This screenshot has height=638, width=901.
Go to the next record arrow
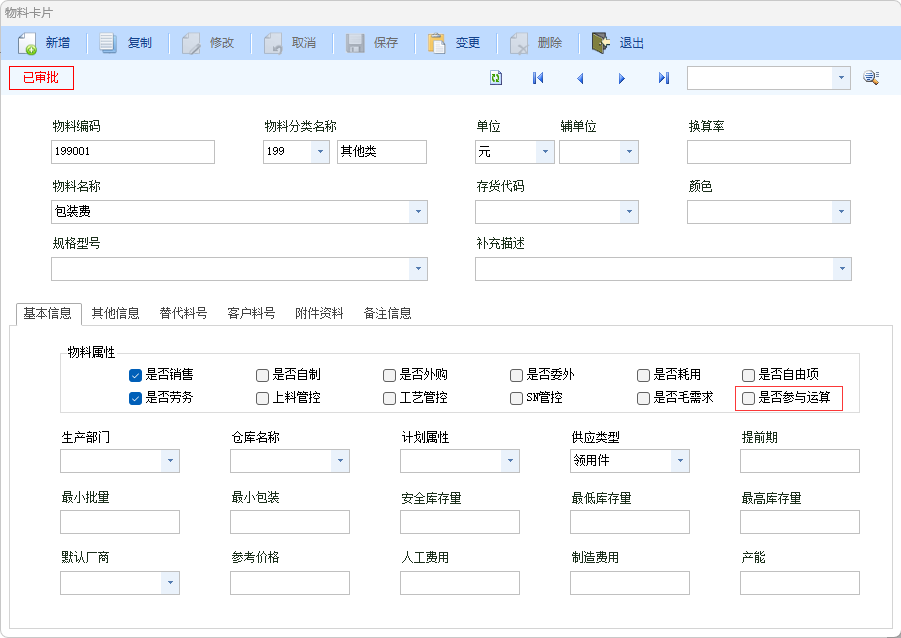pos(622,78)
